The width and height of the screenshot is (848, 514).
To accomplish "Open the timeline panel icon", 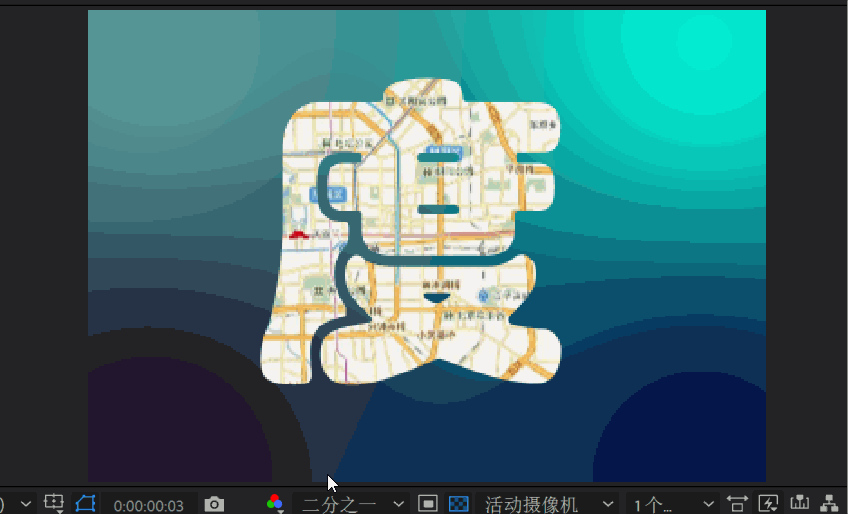I will click(x=799, y=503).
